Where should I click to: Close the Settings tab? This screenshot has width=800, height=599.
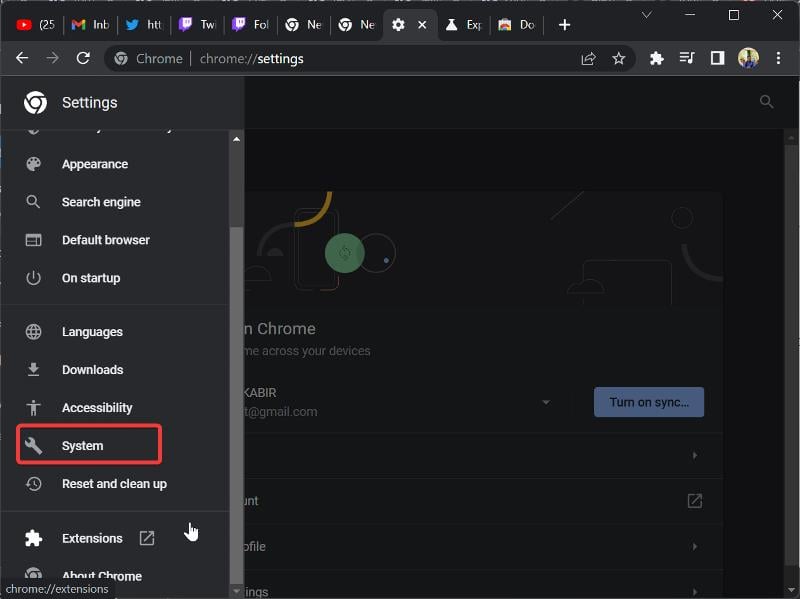click(x=422, y=24)
